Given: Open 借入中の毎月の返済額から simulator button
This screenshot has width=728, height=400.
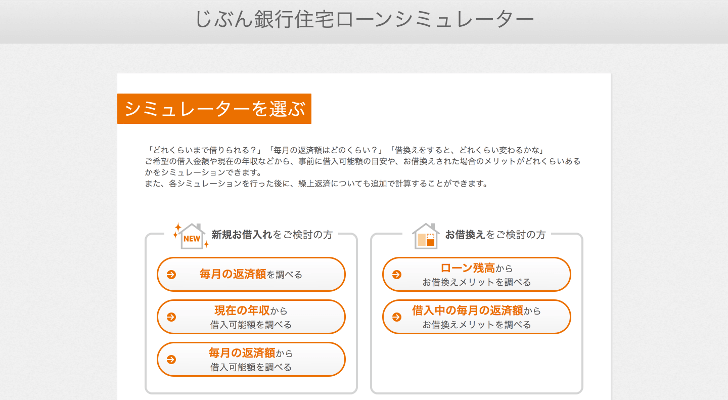Looking at the screenshot, I should tap(476, 317).
